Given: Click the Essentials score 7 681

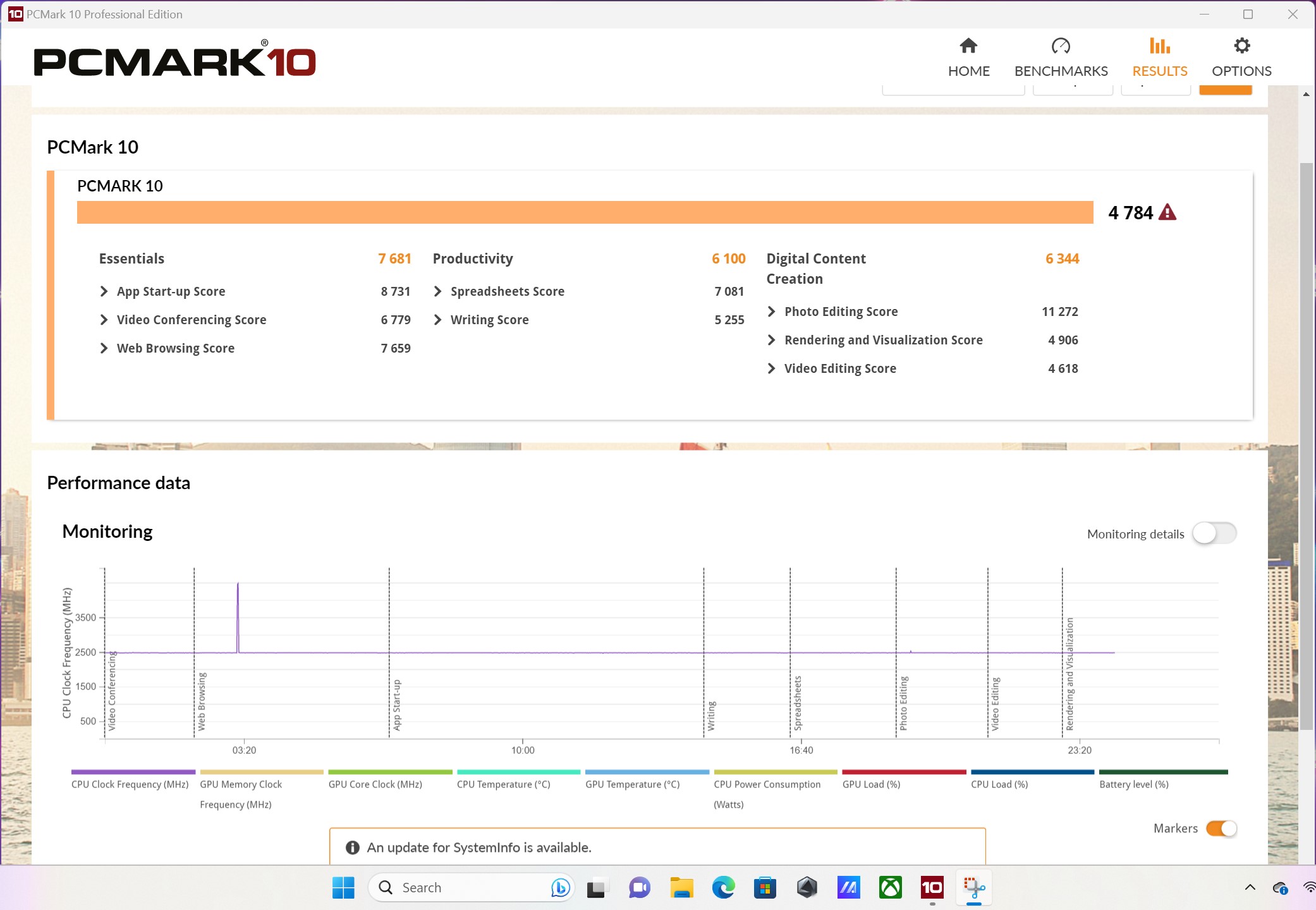Looking at the screenshot, I should [394, 258].
